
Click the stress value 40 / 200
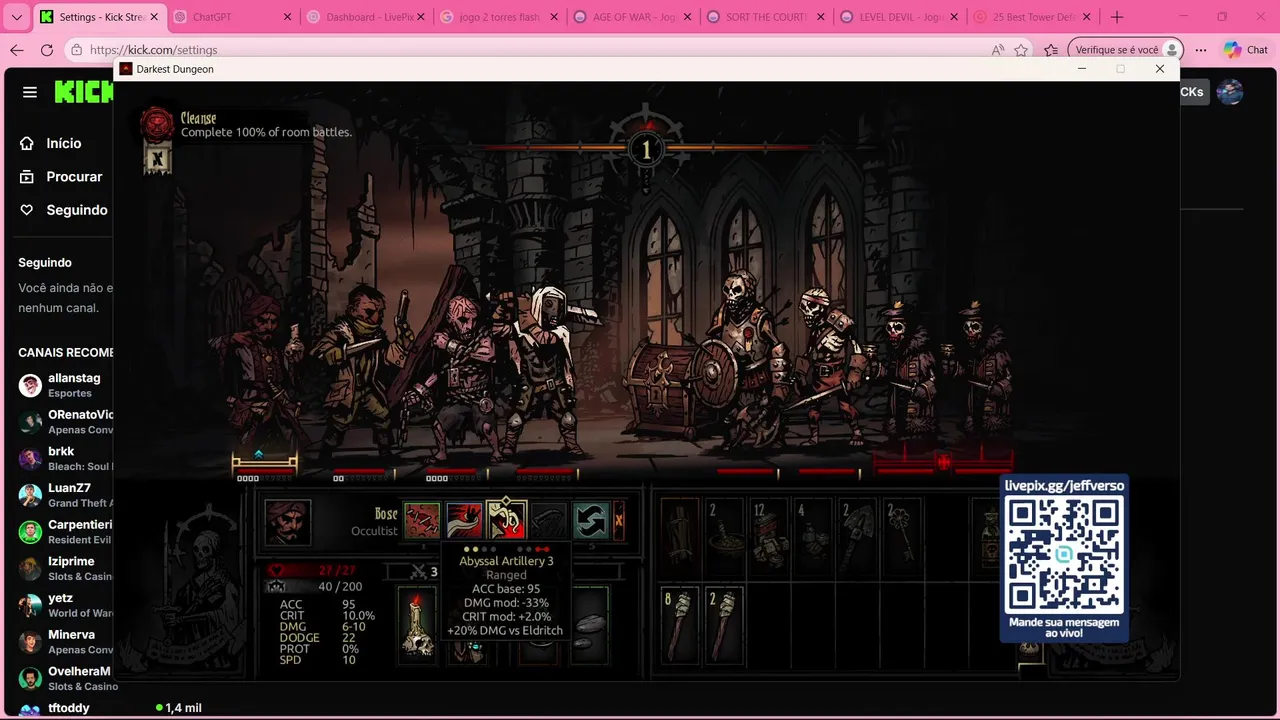(x=340, y=587)
